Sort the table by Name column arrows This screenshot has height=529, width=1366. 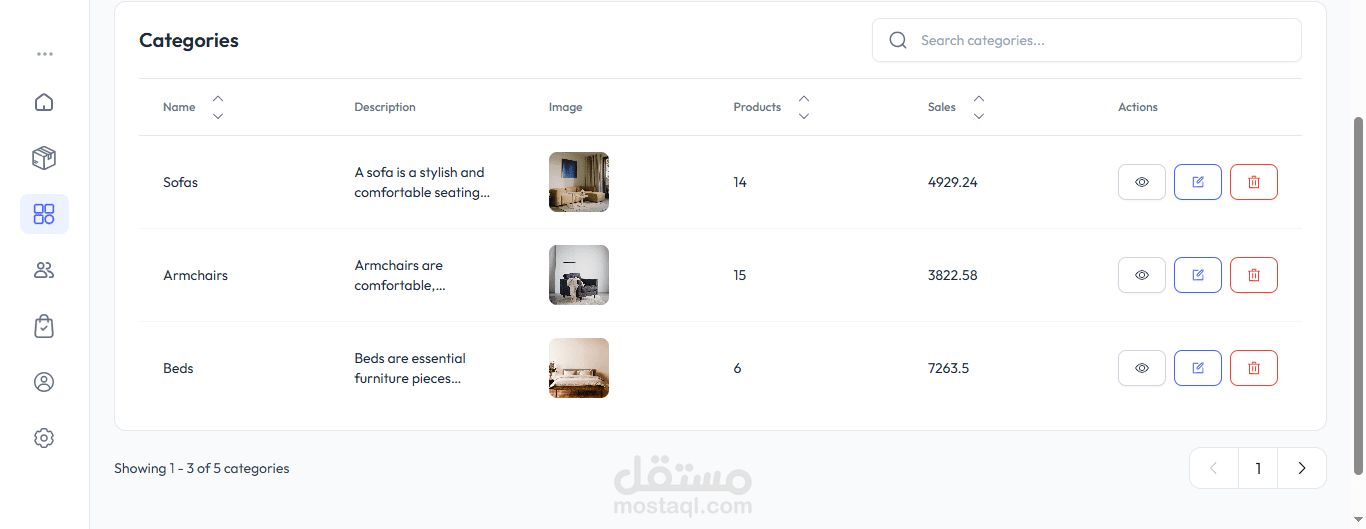coord(218,107)
